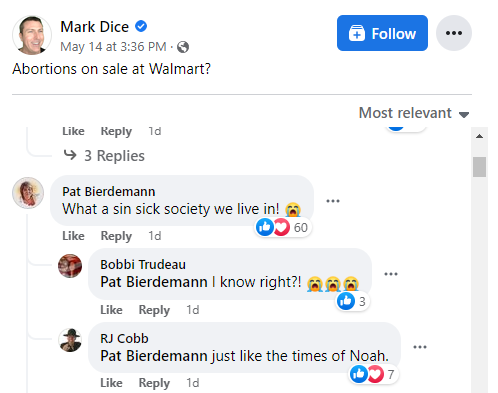Open options for Pat Bierdemann's comment
The height and width of the screenshot is (393, 498).
click(333, 201)
